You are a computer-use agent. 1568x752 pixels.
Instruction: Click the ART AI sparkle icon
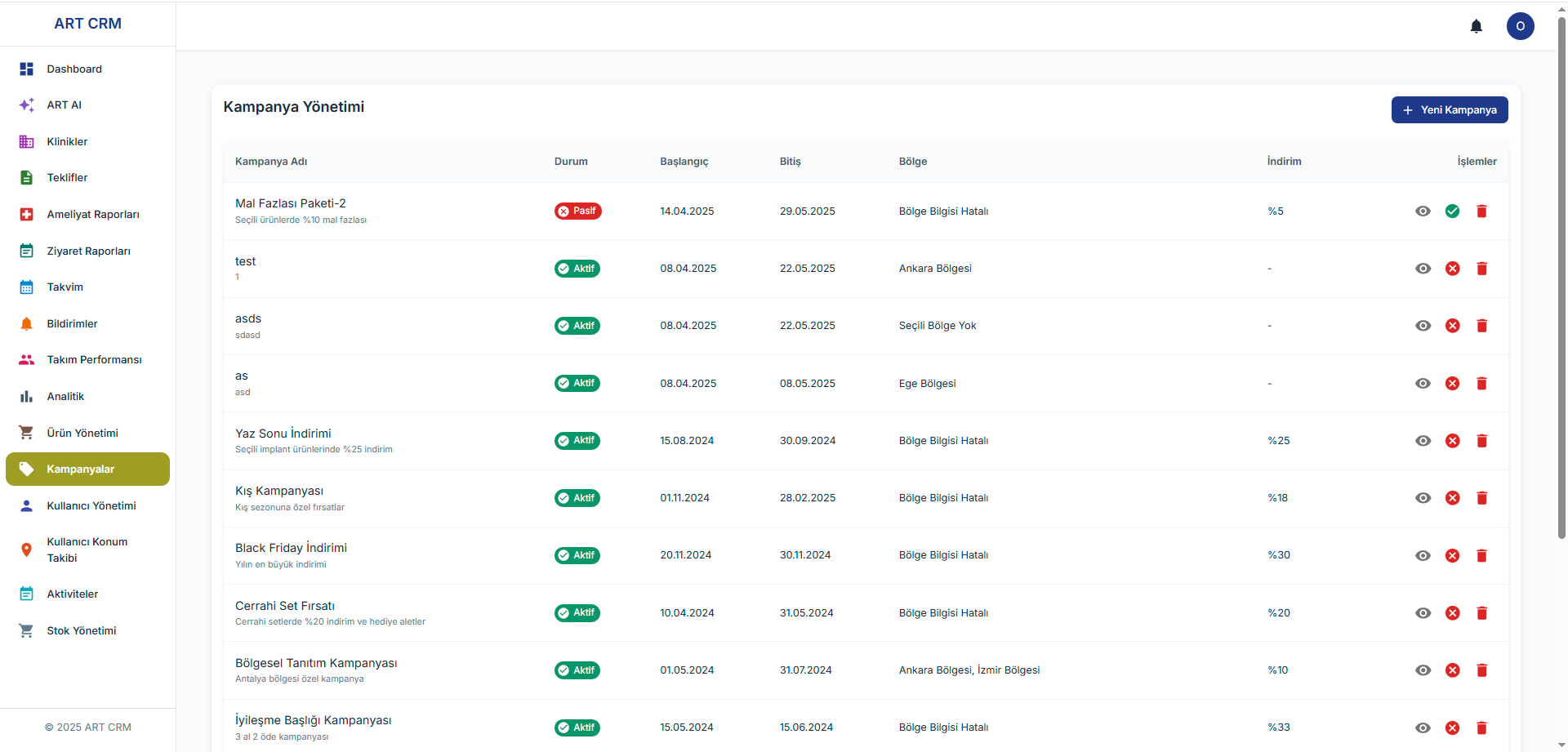click(26, 105)
